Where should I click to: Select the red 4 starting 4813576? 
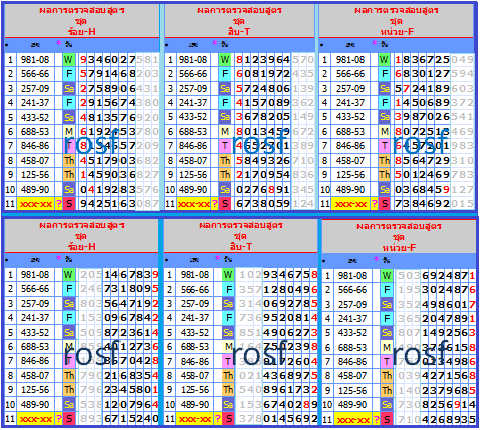[x=83, y=118]
